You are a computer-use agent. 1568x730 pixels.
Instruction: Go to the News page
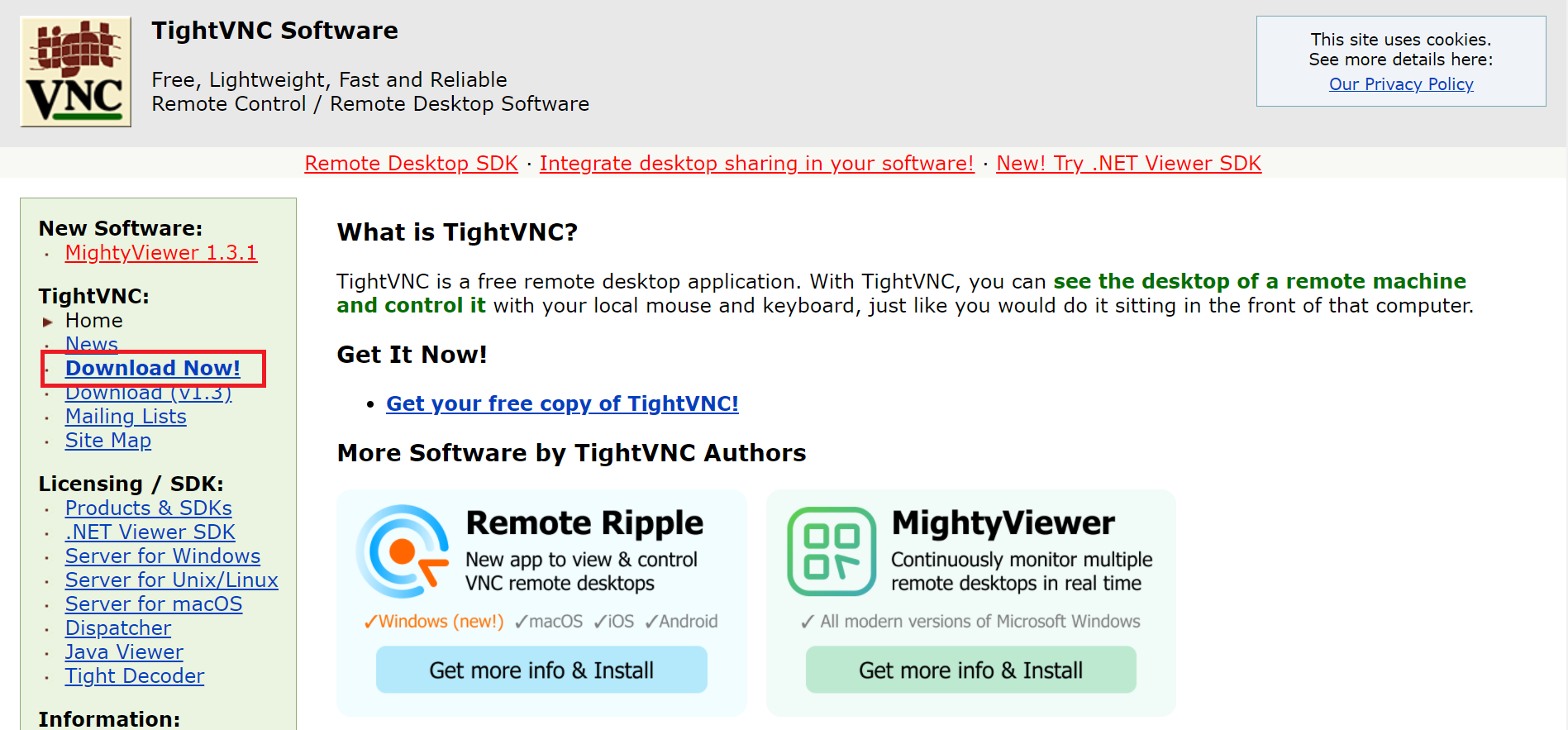91,343
